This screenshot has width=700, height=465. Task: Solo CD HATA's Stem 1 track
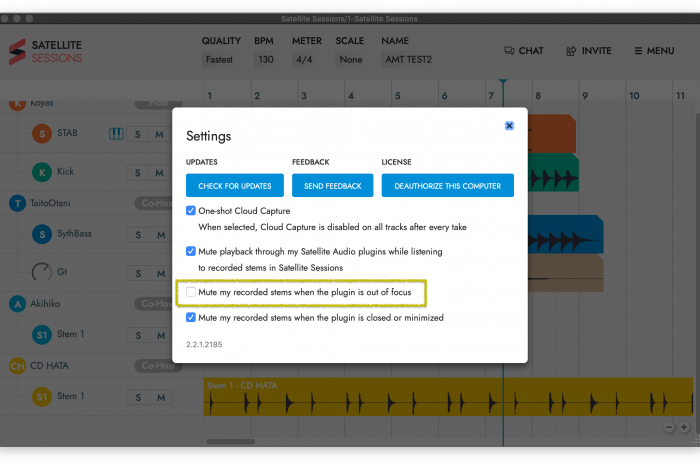pyautogui.click(x=138, y=397)
